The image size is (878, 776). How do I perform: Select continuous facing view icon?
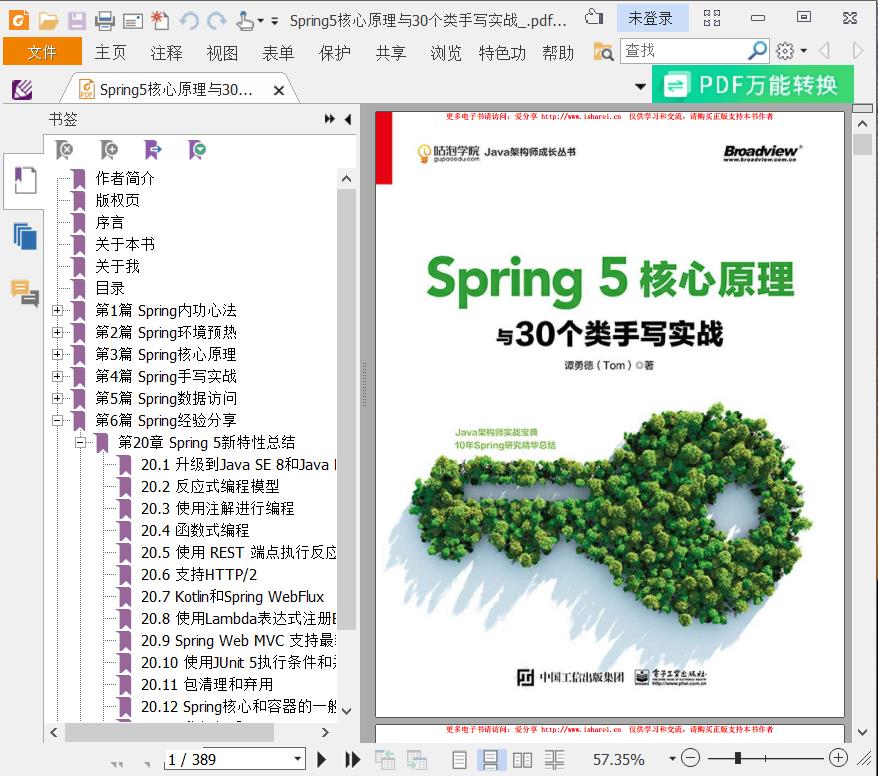click(554, 760)
